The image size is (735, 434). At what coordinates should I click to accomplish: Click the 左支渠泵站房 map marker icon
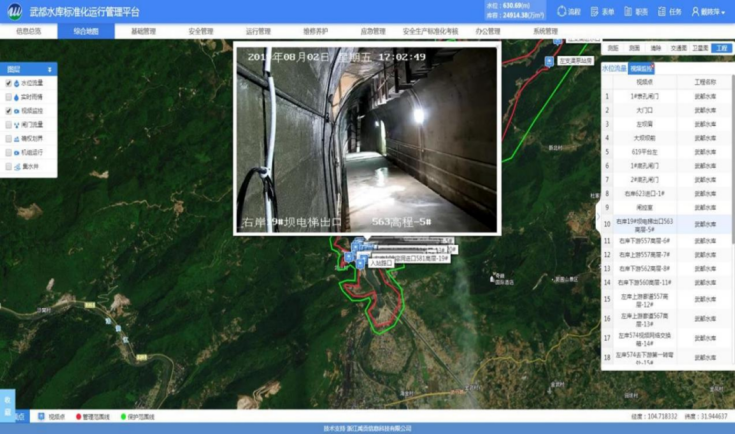click(x=549, y=61)
